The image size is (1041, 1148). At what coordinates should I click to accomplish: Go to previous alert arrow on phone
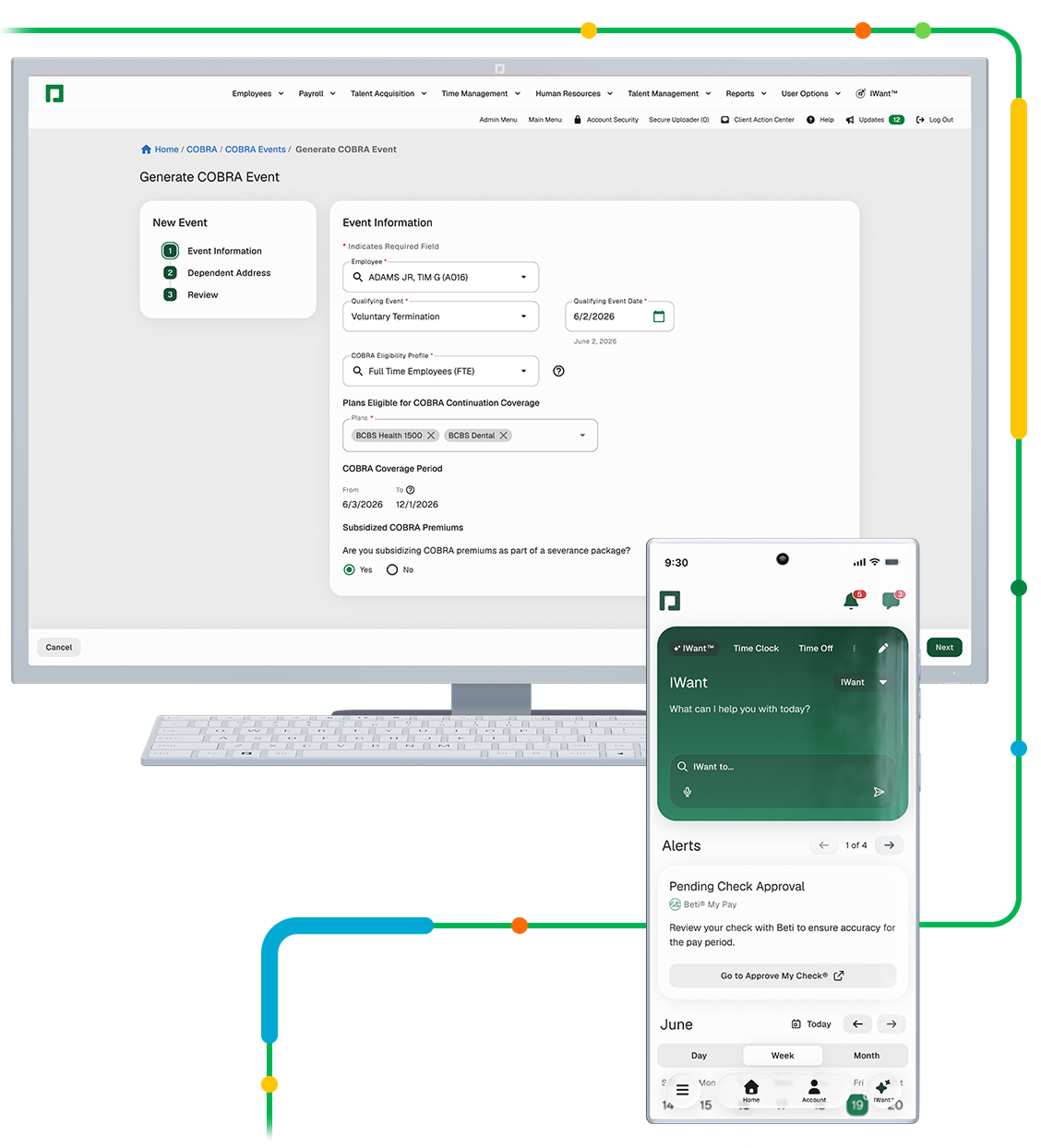click(x=823, y=845)
